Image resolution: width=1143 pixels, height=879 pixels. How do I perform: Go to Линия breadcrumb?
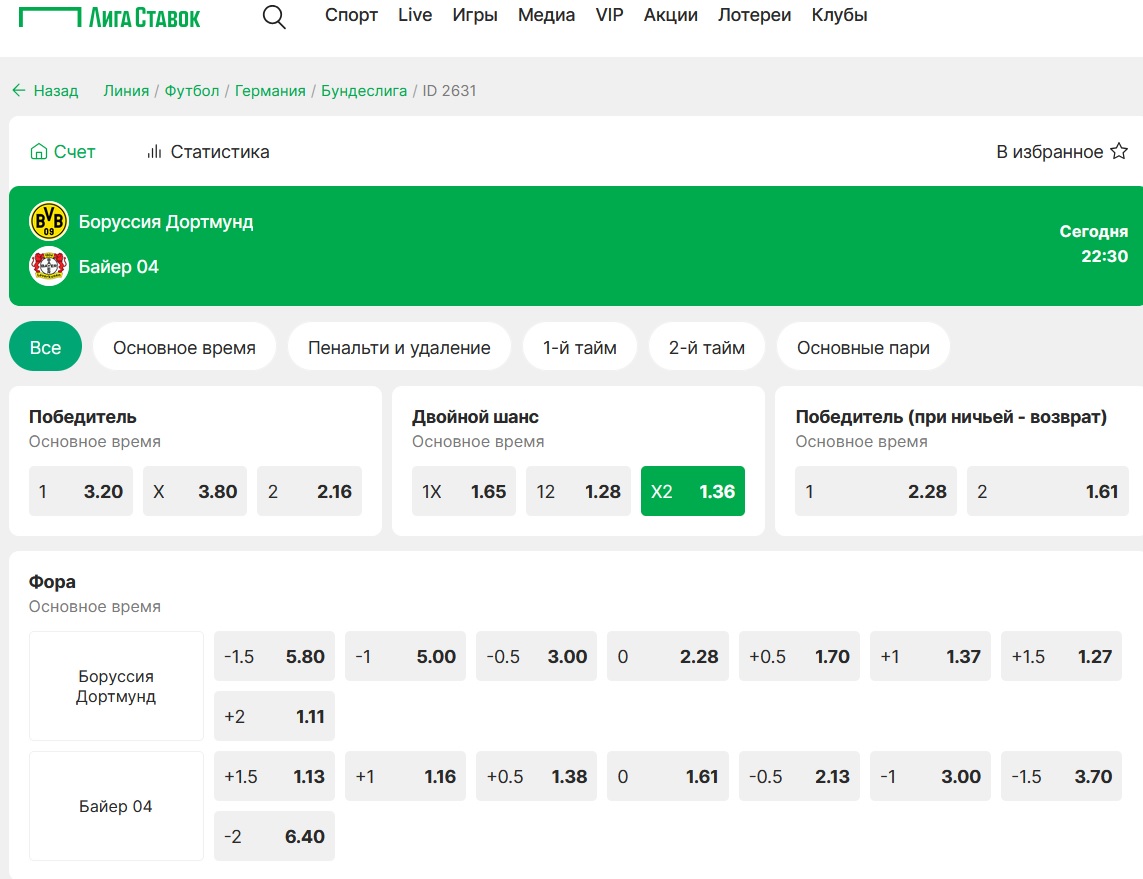[x=126, y=90]
